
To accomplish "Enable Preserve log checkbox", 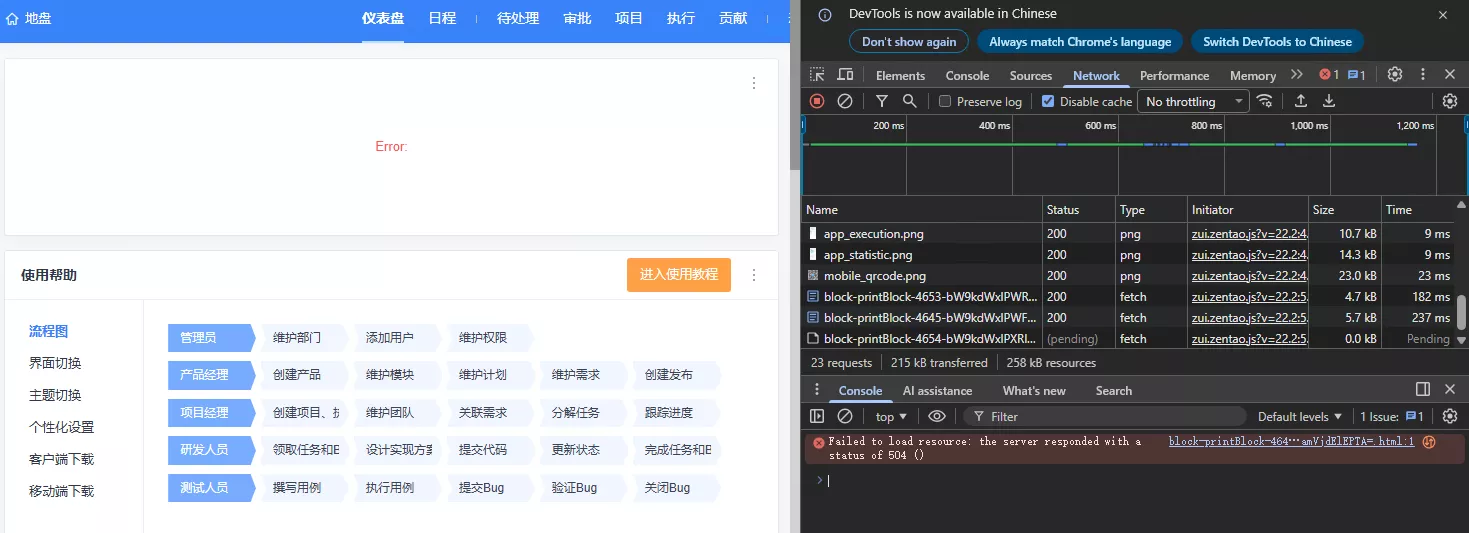I will [945, 101].
